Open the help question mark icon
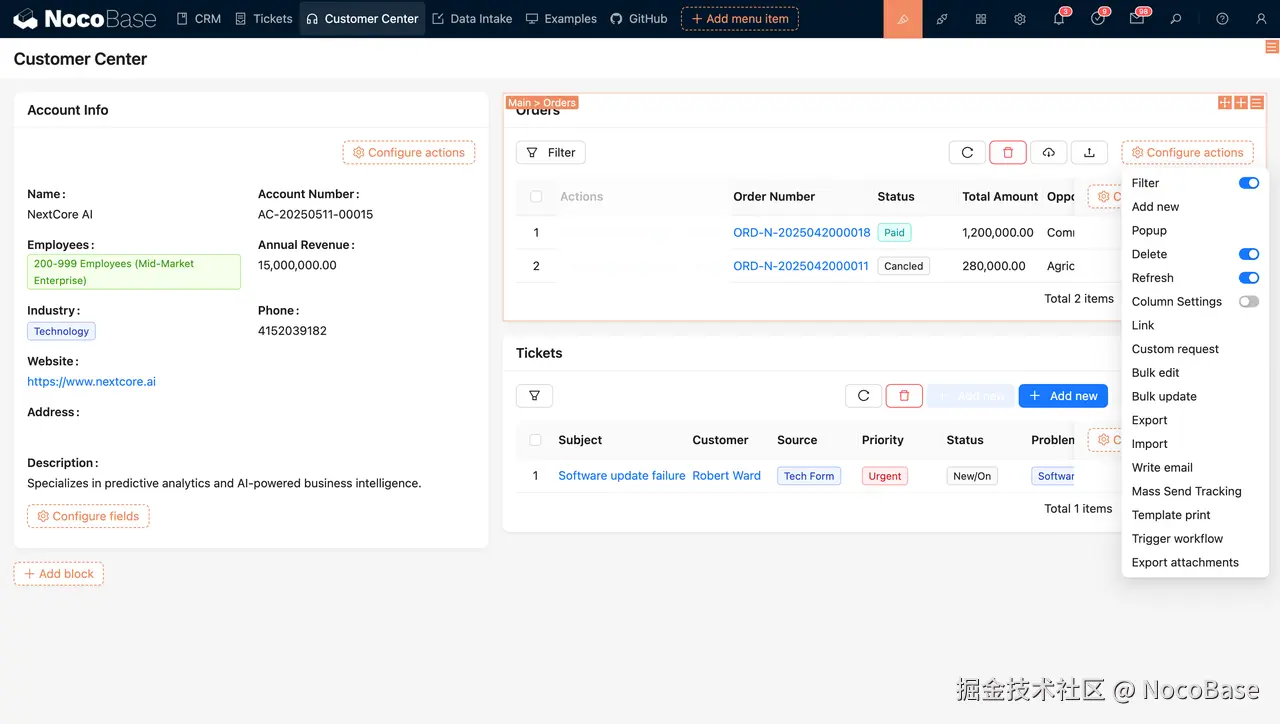Image resolution: width=1280 pixels, height=724 pixels. [x=1222, y=19]
